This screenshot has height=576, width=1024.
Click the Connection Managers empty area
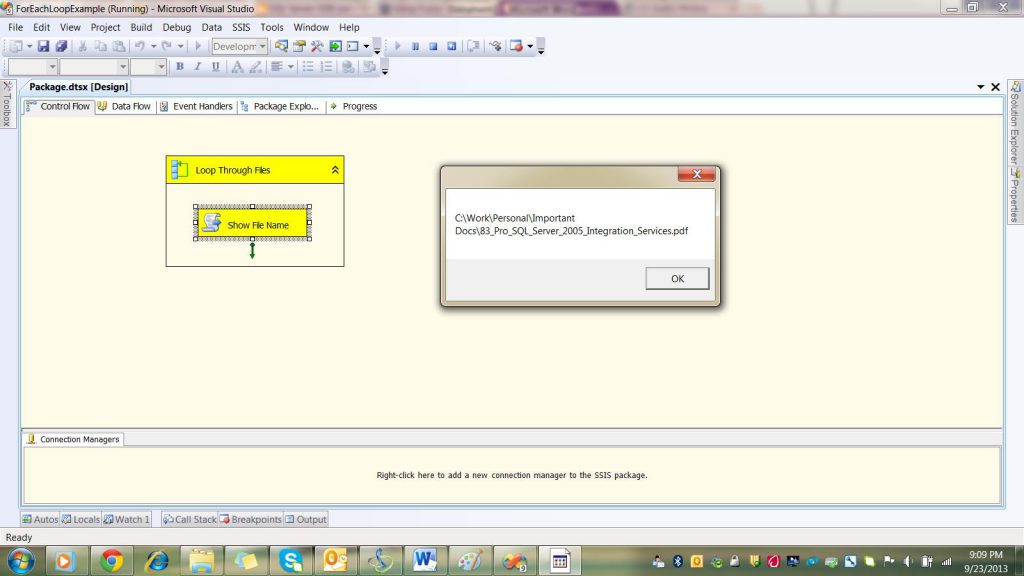pyautogui.click(x=511, y=475)
